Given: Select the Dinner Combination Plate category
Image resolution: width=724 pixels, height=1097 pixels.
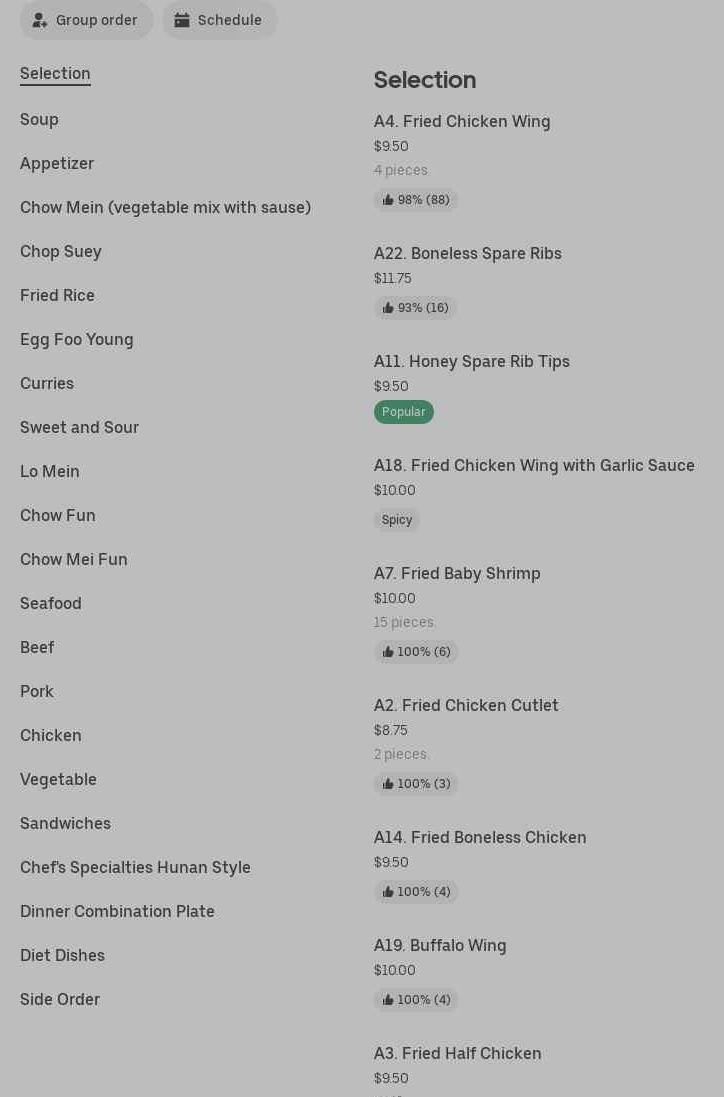Looking at the screenshot, I should click(x=117, y=911).
